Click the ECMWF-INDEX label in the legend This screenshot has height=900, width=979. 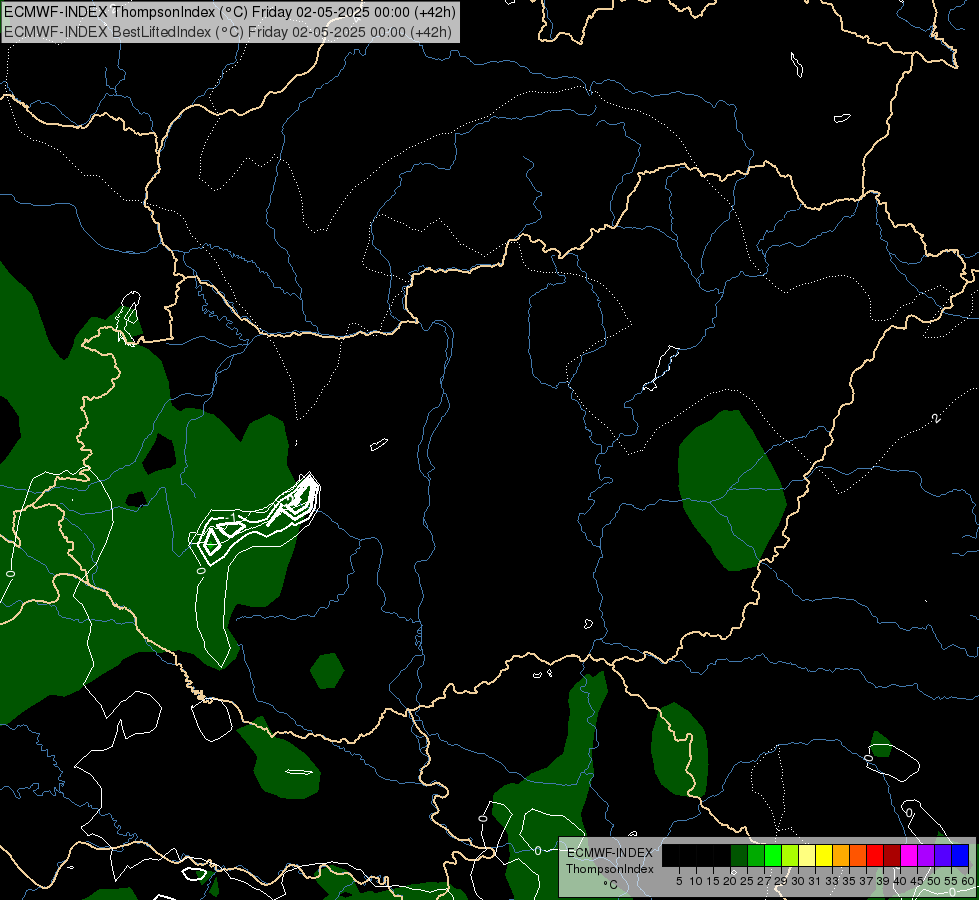[610, 853]
